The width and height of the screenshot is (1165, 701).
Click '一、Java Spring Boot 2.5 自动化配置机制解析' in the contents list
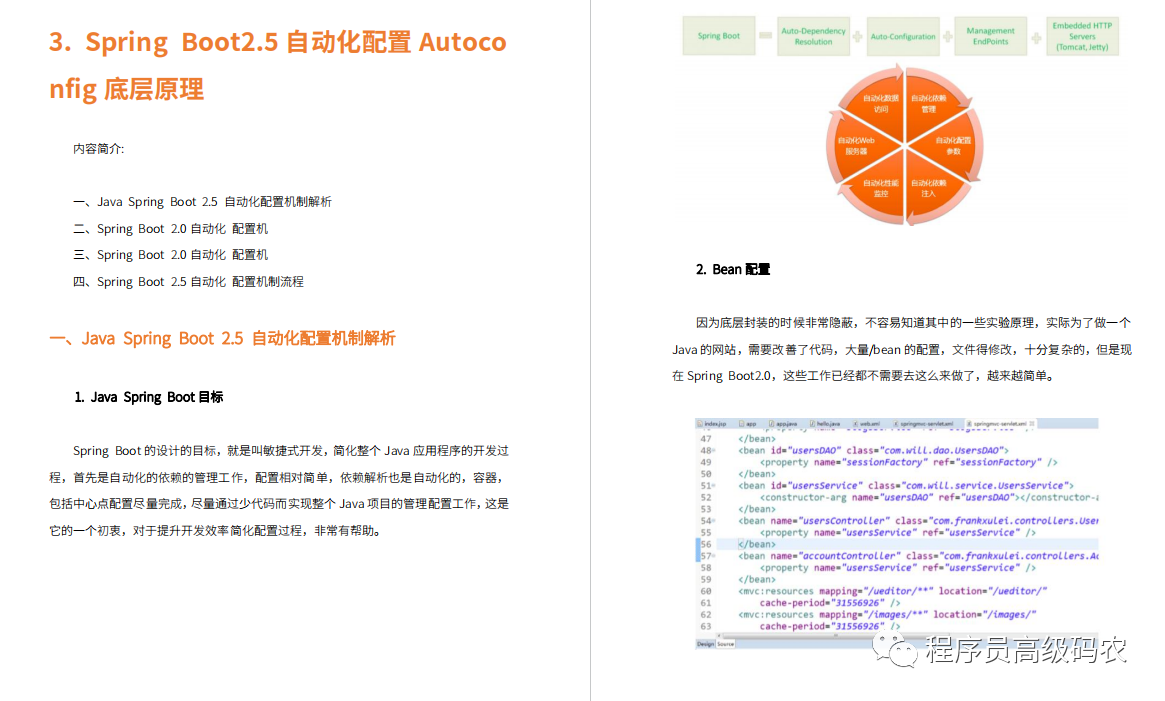coord(202,201)
